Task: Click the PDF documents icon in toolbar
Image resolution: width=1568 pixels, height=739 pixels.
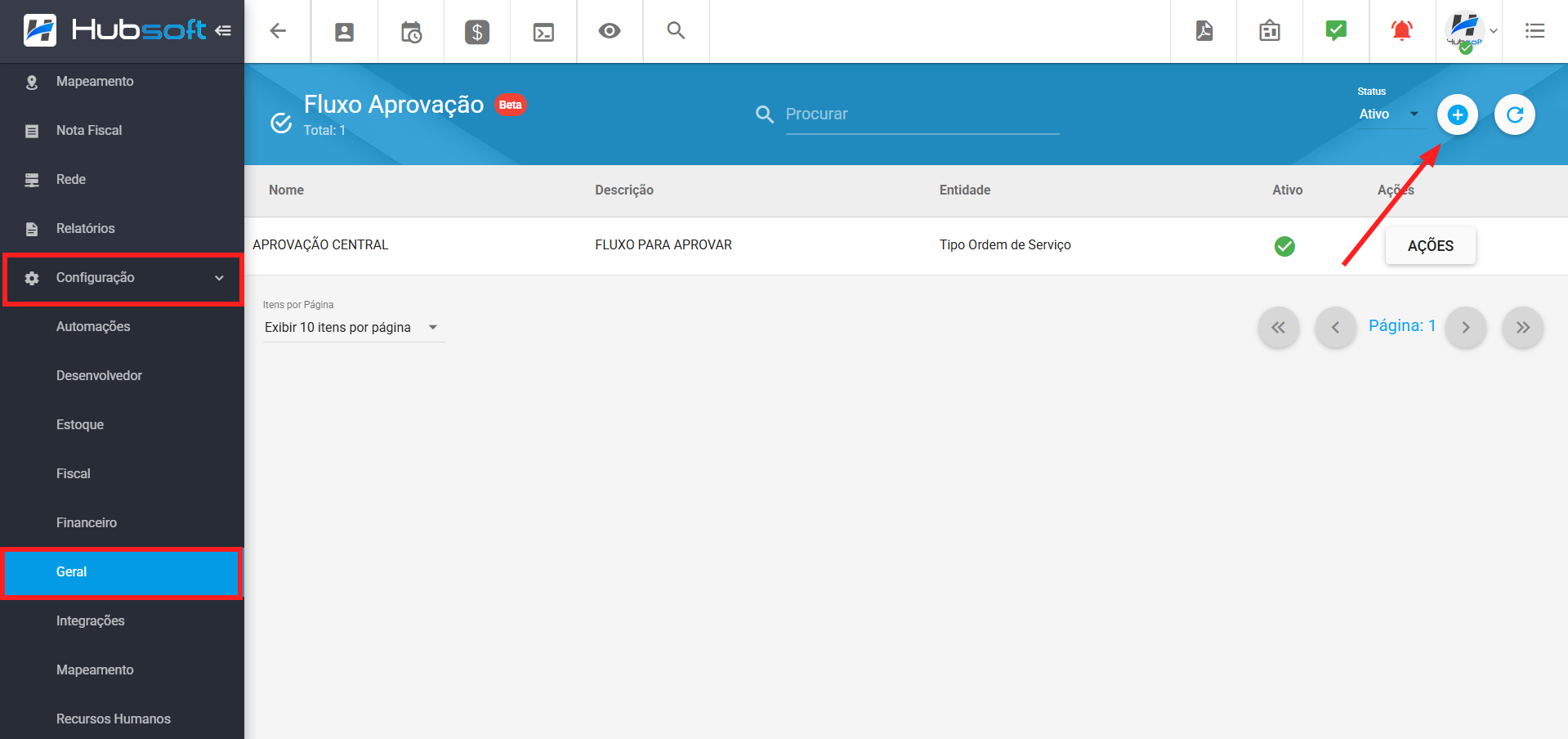Action: (x=1203, y=31)
